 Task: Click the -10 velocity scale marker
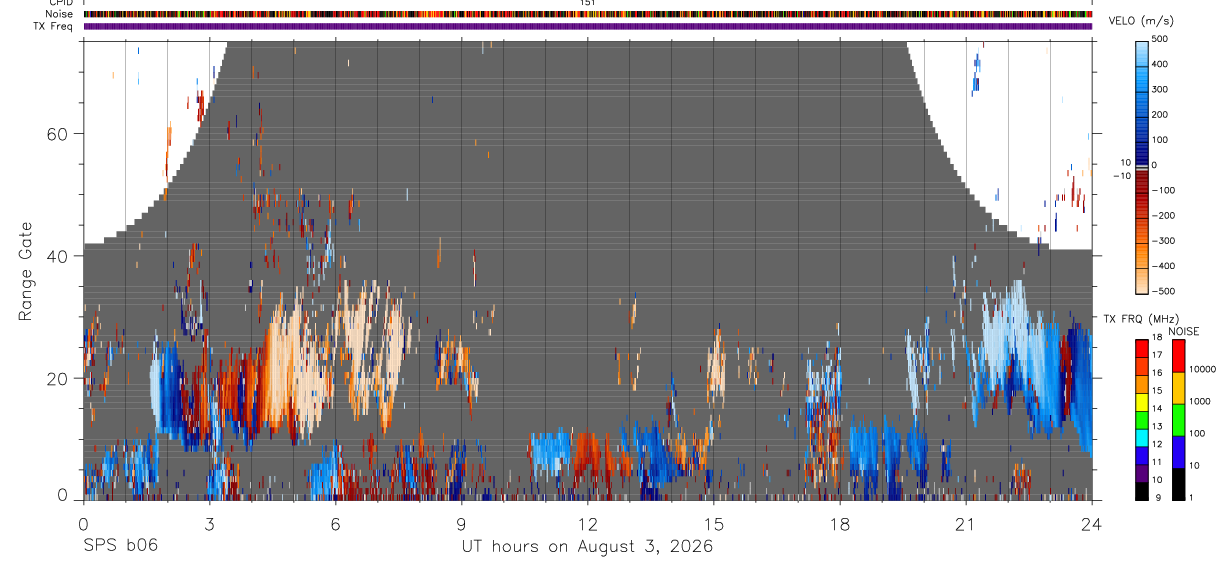1120,175
